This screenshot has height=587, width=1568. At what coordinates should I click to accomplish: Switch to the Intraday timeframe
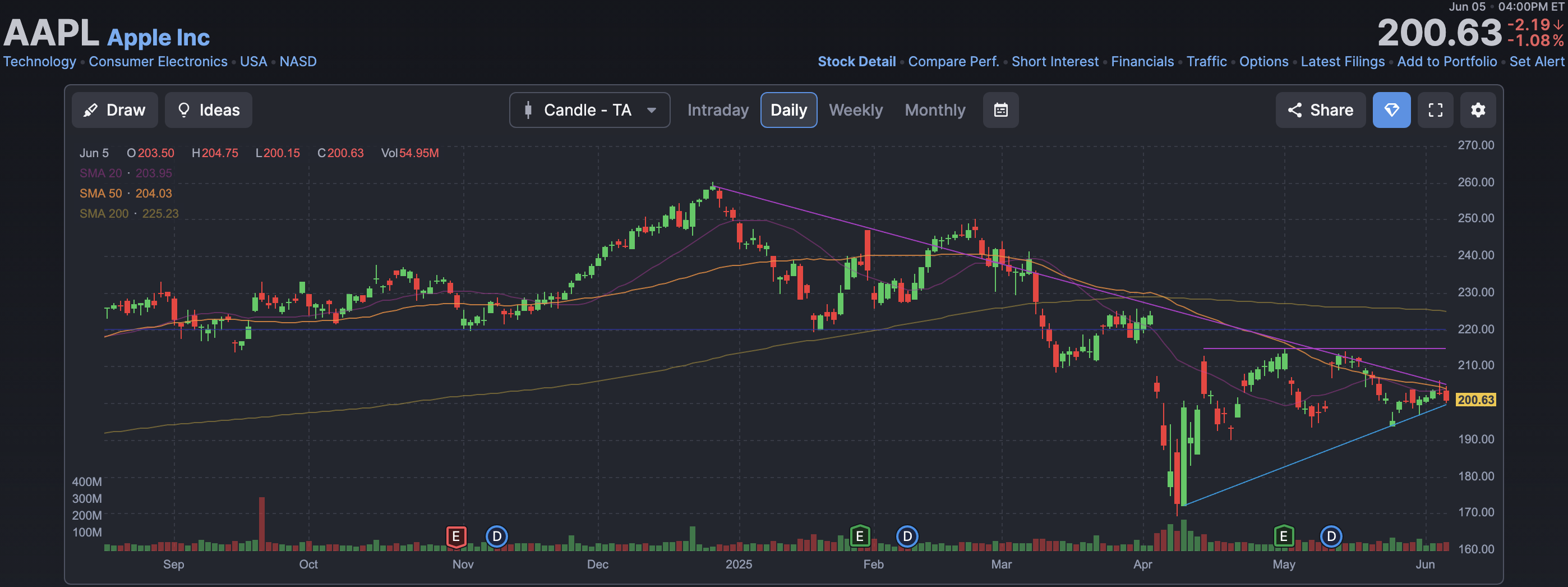point(718,110)
